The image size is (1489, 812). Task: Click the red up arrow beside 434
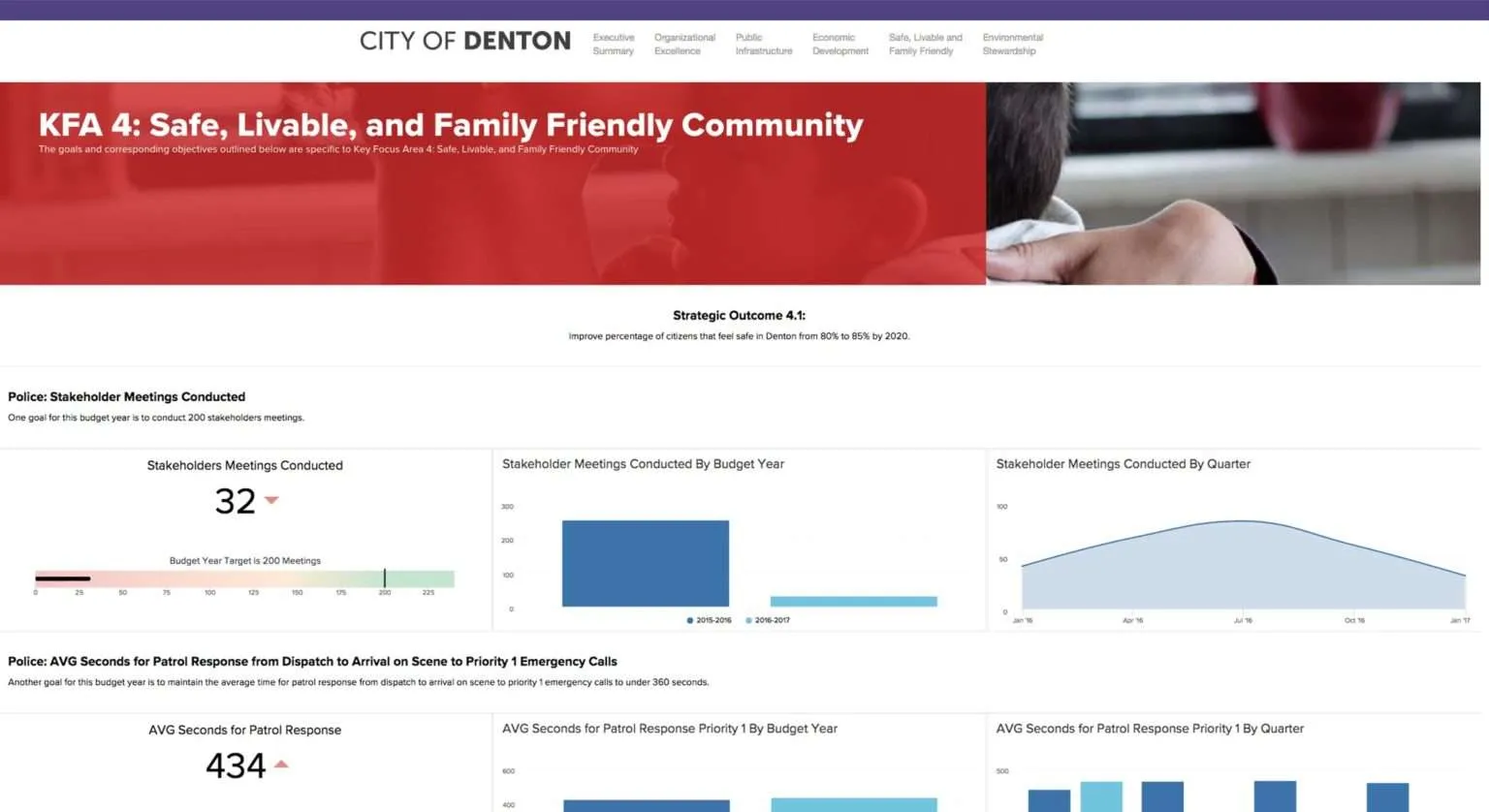(281, 765)
